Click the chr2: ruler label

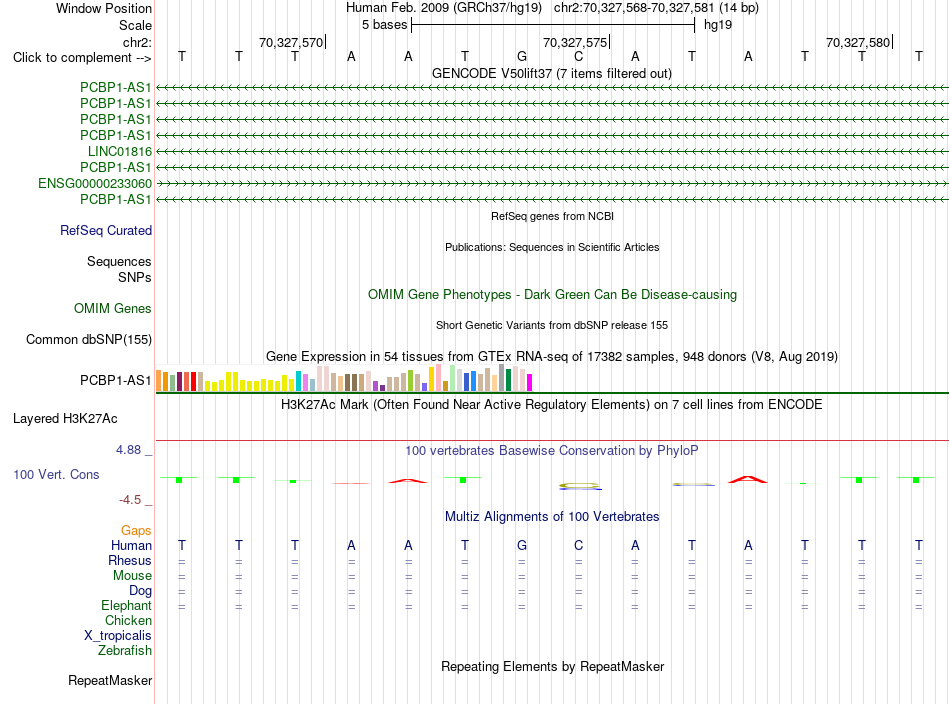click(138, 42)
